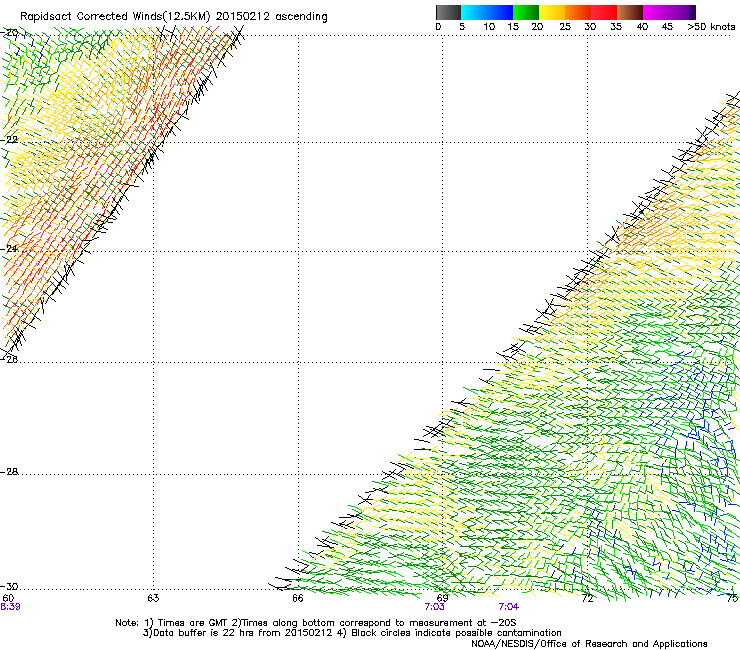Click the legend label '25'
The height and width of the screenshot is (650, 740).
point(564,27)
